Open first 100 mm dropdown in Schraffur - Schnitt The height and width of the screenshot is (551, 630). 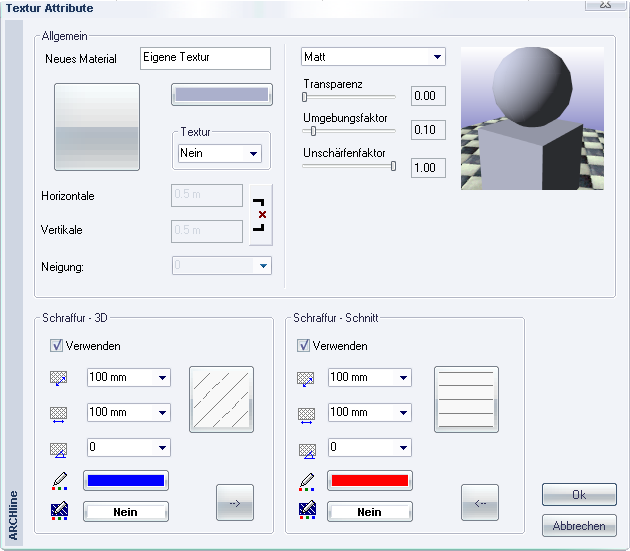pyautogui.click(x=370, y=377)
